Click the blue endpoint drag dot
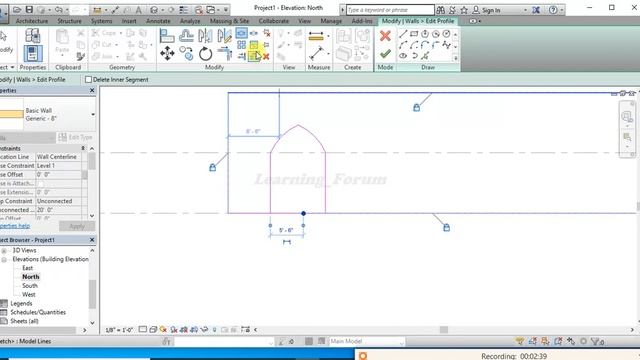This screenshot has width=640, height=360. [303, 213]
